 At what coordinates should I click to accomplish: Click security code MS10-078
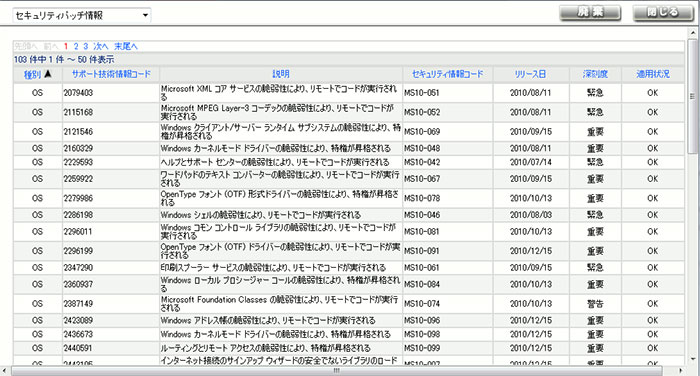click(422, 198)
